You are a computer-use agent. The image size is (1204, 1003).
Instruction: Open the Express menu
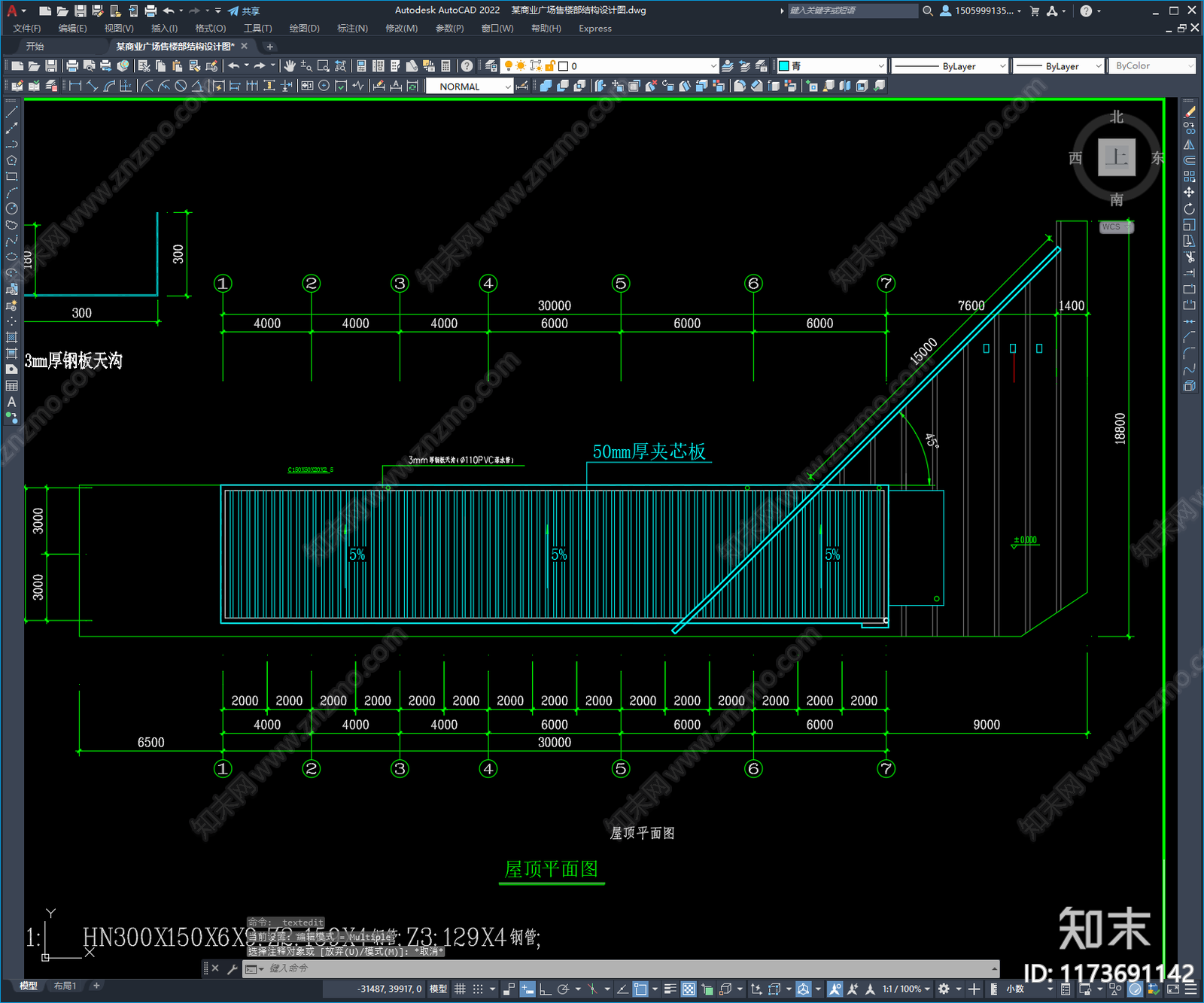click(x=594, y=29)
